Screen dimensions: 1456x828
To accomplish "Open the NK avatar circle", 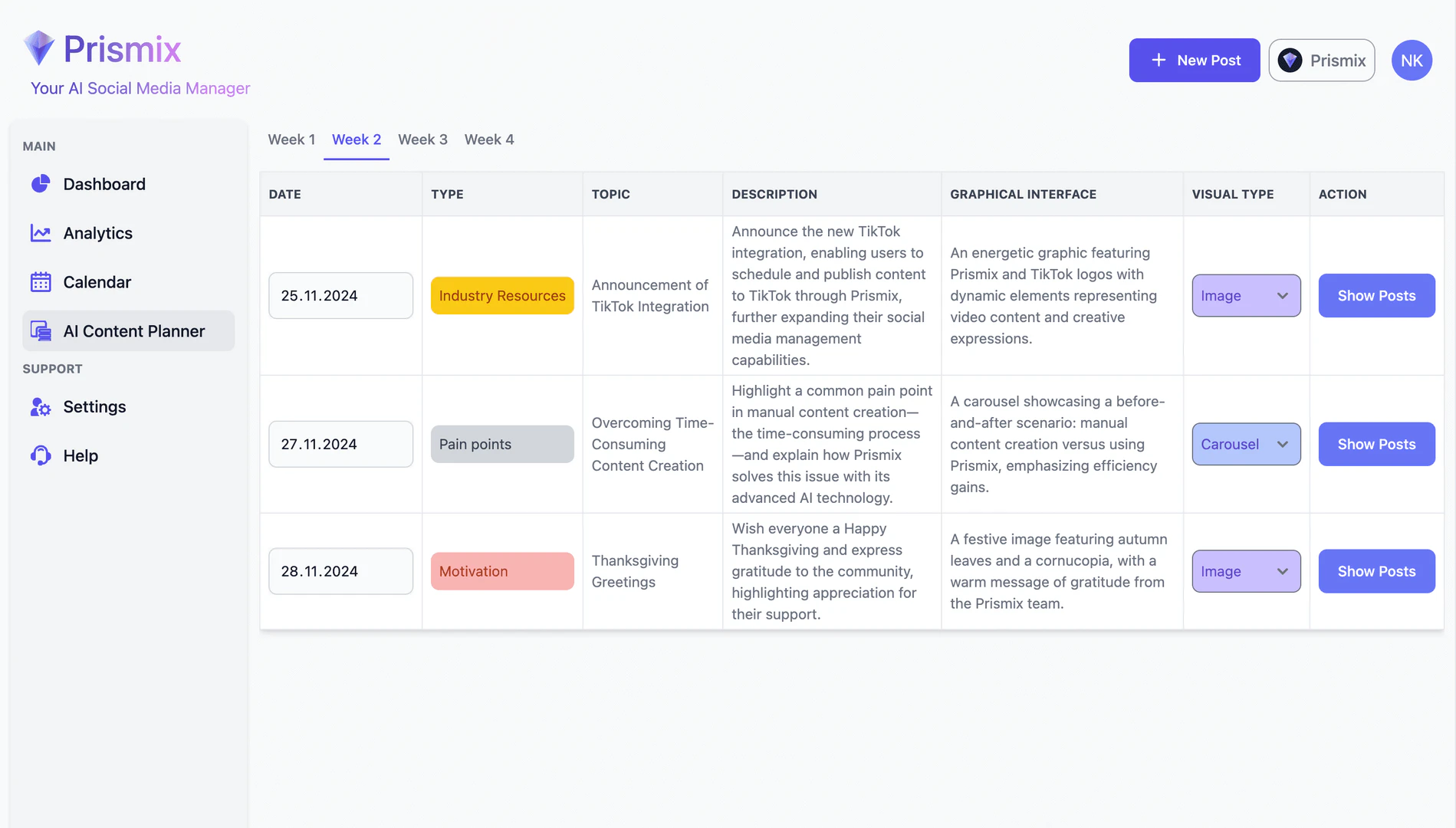I will point(1412,60).
